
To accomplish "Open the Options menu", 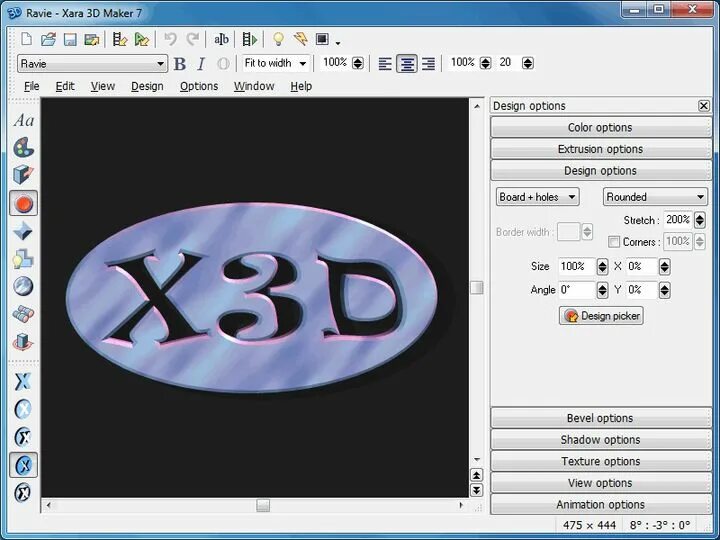I will coord(199,86).
